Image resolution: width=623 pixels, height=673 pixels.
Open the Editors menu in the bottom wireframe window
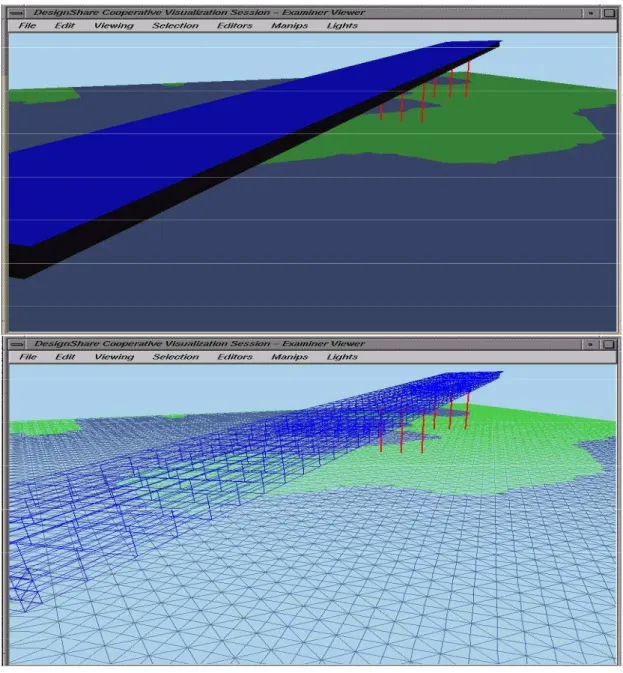[x=235, y=357]
